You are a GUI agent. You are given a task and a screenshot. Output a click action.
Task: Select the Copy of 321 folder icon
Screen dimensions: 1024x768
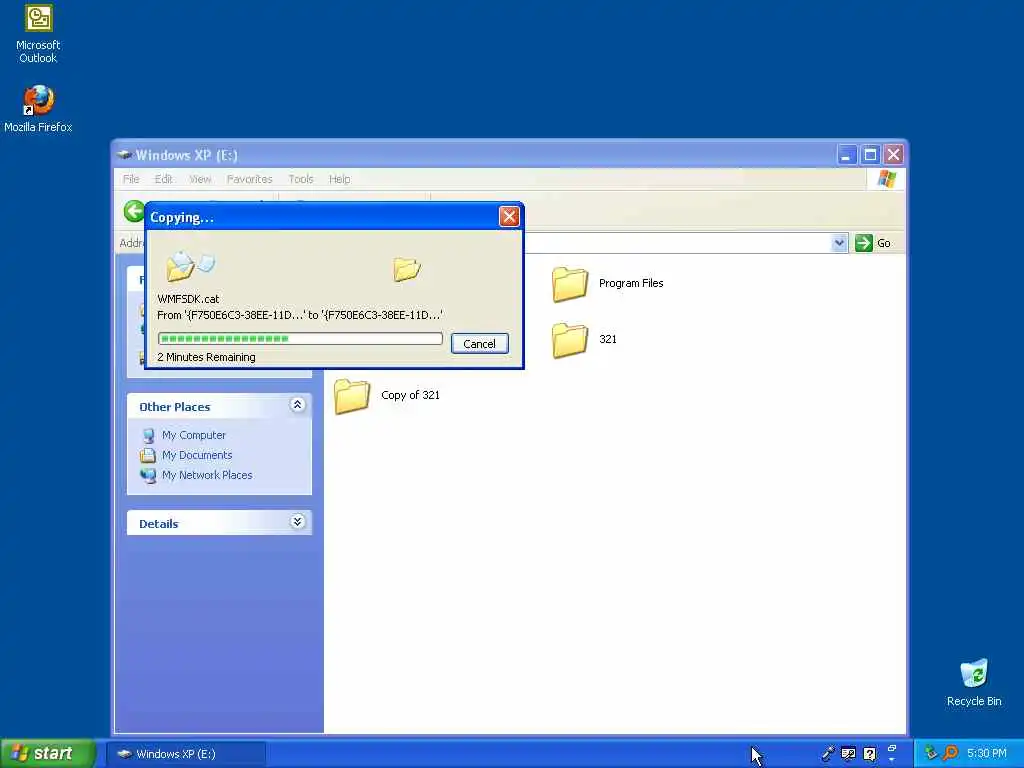[352, 396]
